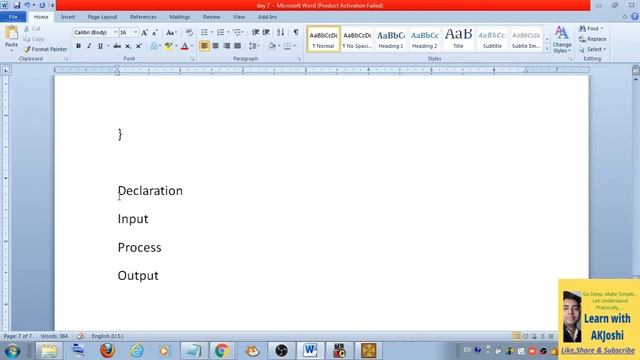Click the Copy command
This screenshot has height=360, width=640.
(34, 39)
